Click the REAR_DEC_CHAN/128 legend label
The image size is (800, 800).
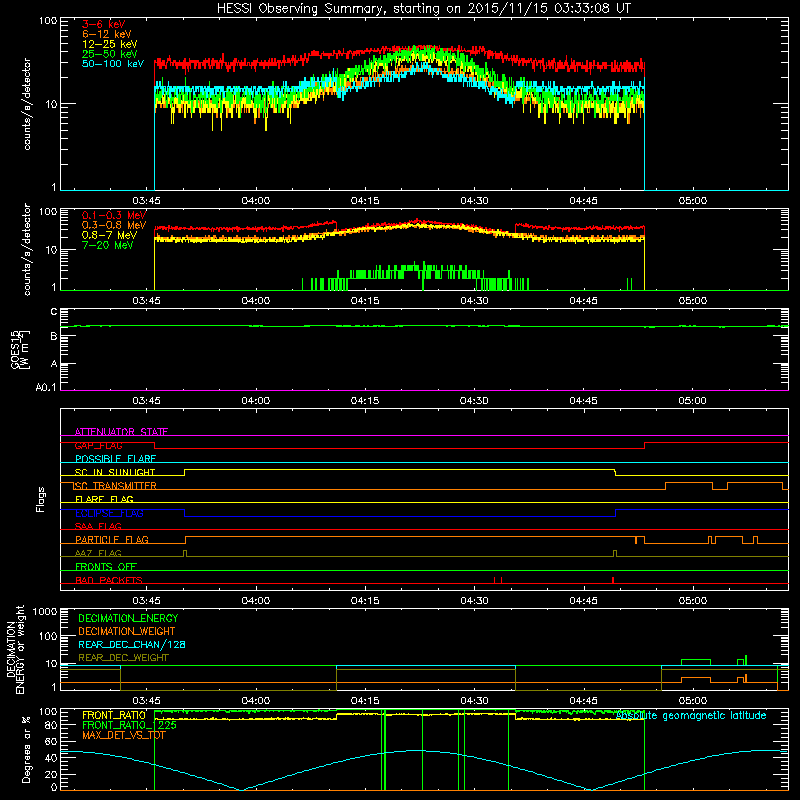[x=132, y=645]
